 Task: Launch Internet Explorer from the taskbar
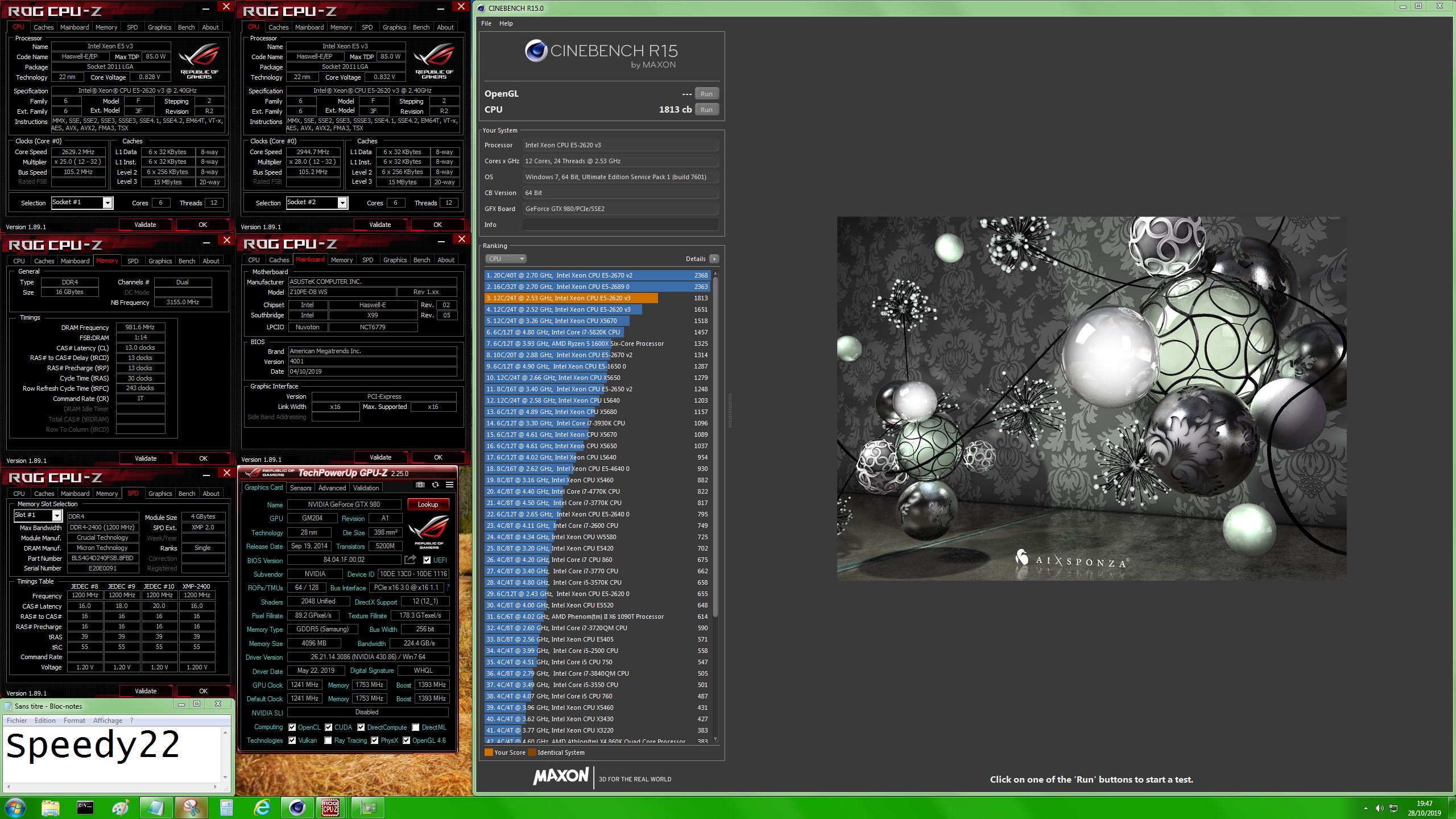point(262,808)
